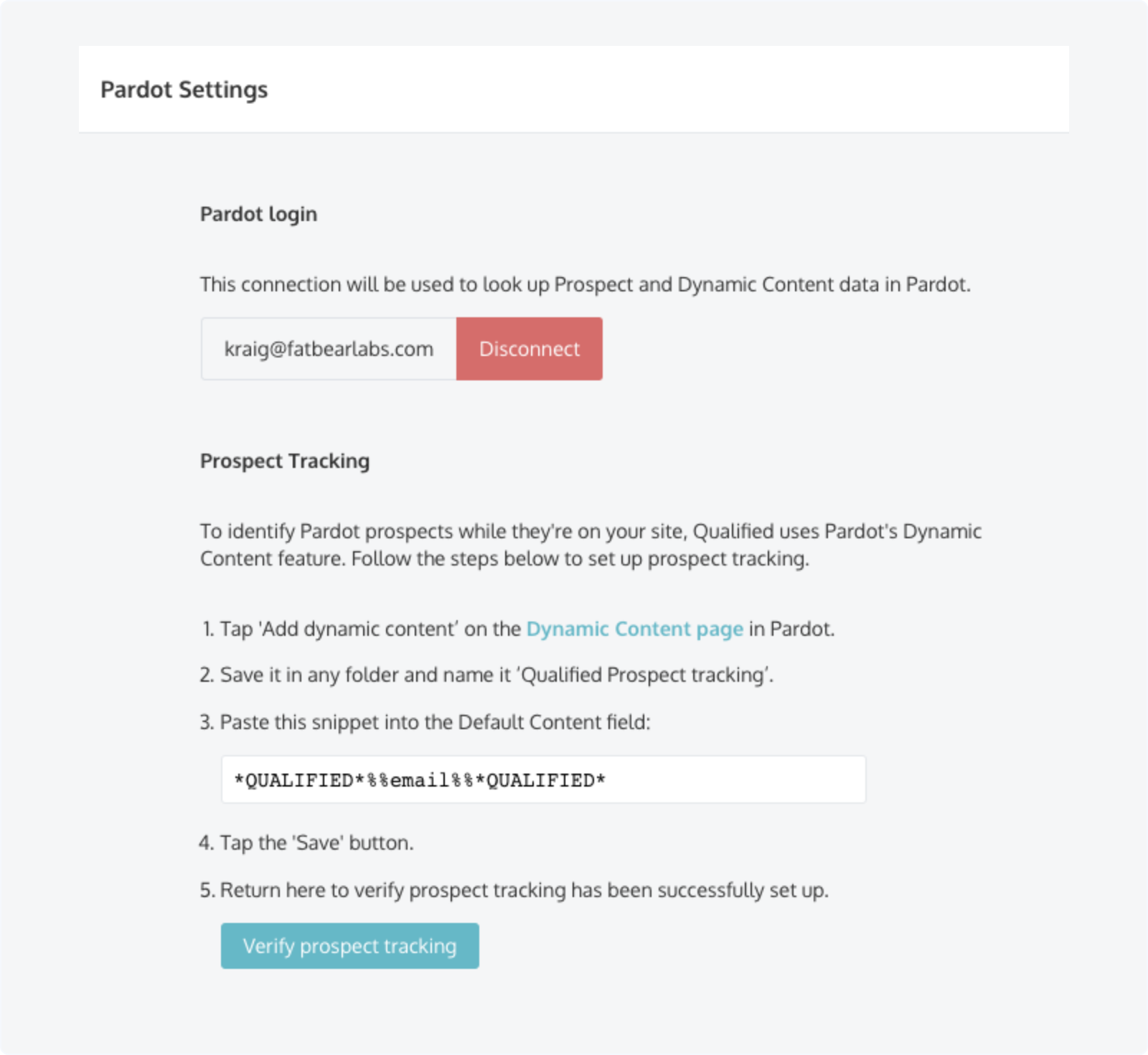Image resolution: width=1148 pixels, height=1055 pixels.
Task: Click the kraig@fatbearlabs.com email field
Action: pyautogui.click(x=329, y=349)
